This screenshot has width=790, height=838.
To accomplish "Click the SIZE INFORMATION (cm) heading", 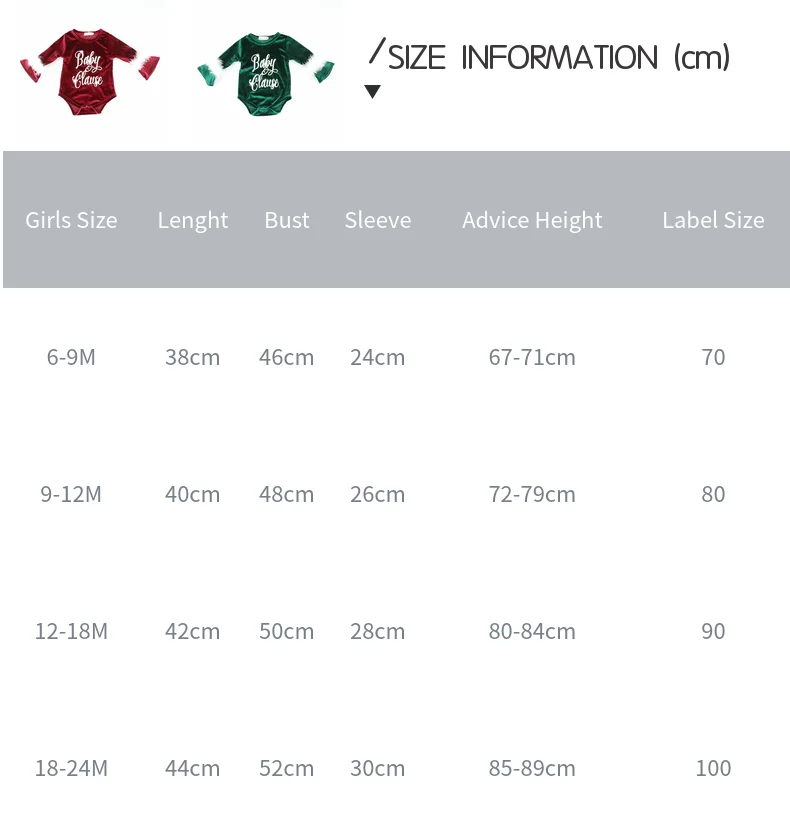I will click(559, 57).
